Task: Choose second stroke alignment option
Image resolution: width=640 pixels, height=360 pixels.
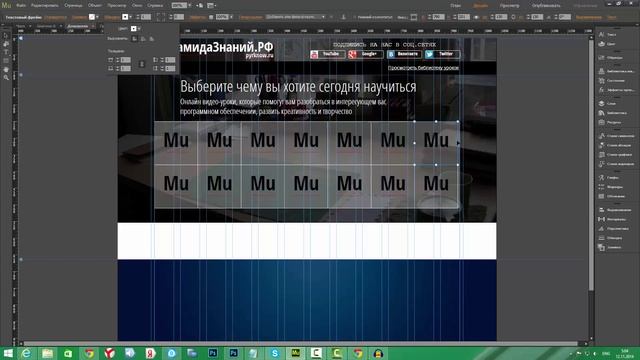Action: point(143,38)
